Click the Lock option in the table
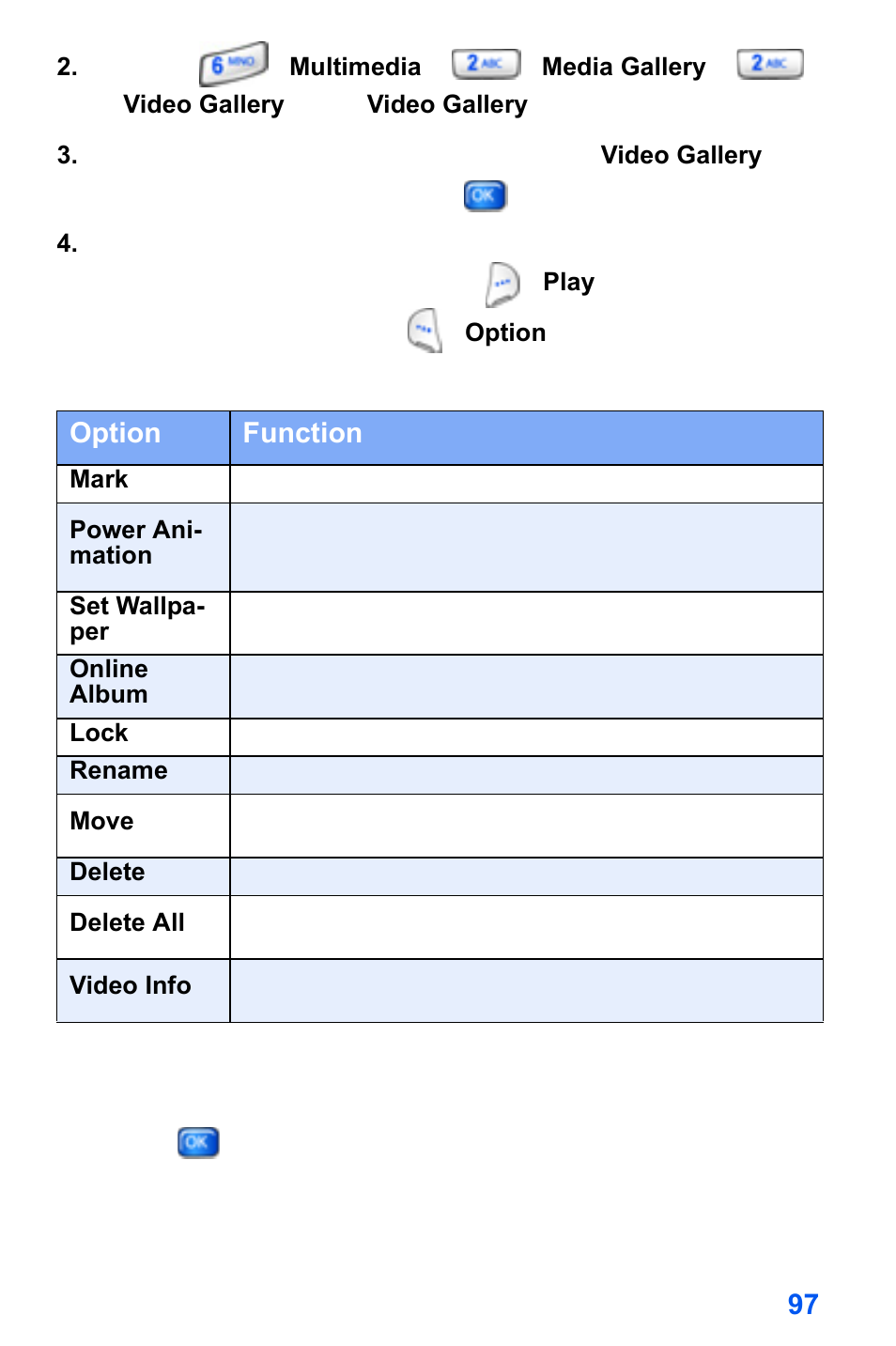 click(x=99, y=733)
